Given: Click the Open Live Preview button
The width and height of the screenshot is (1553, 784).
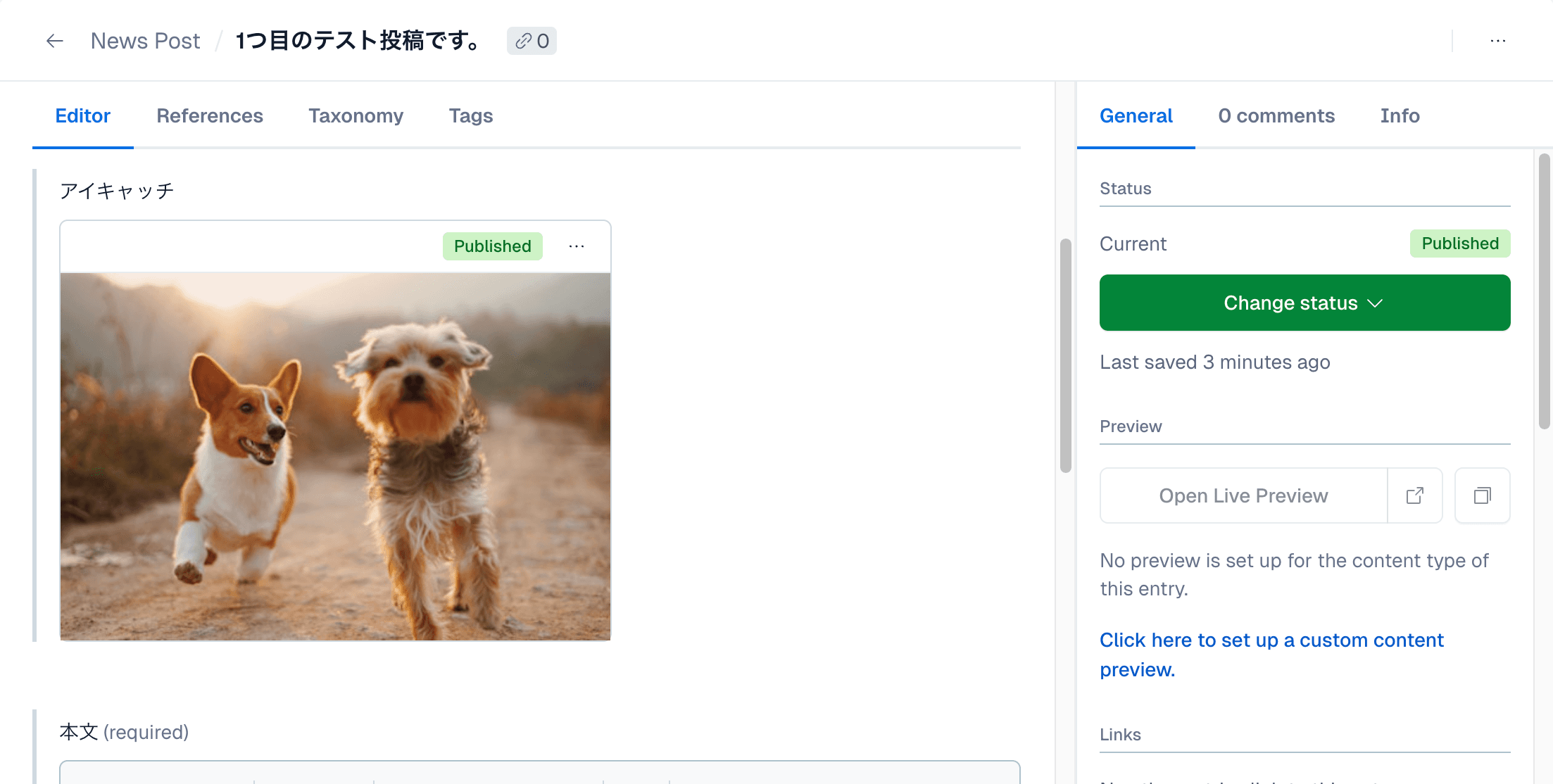Looking at the screenshot, I should coord(1243,495).
